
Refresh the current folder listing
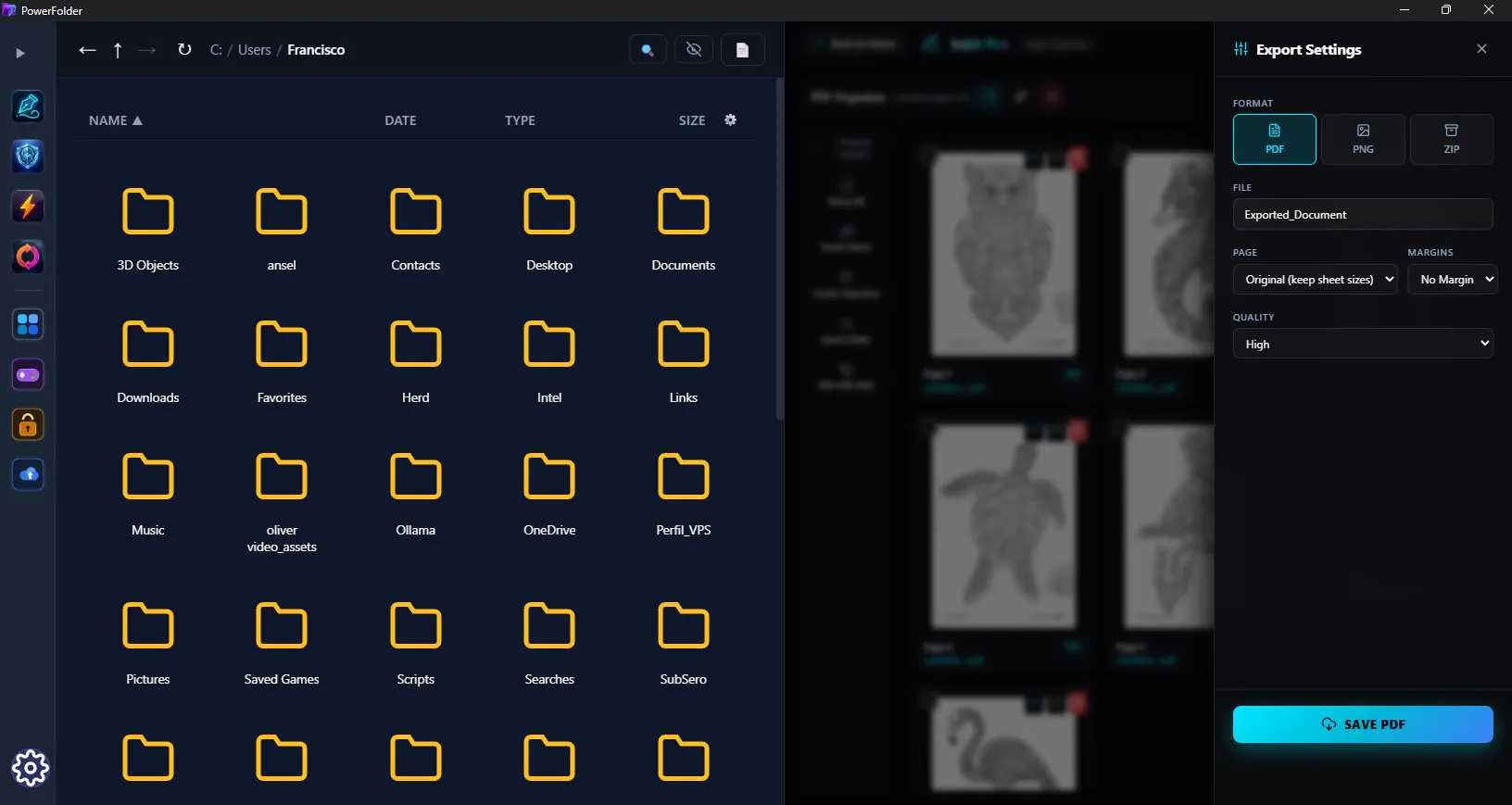tap(184, 50)
